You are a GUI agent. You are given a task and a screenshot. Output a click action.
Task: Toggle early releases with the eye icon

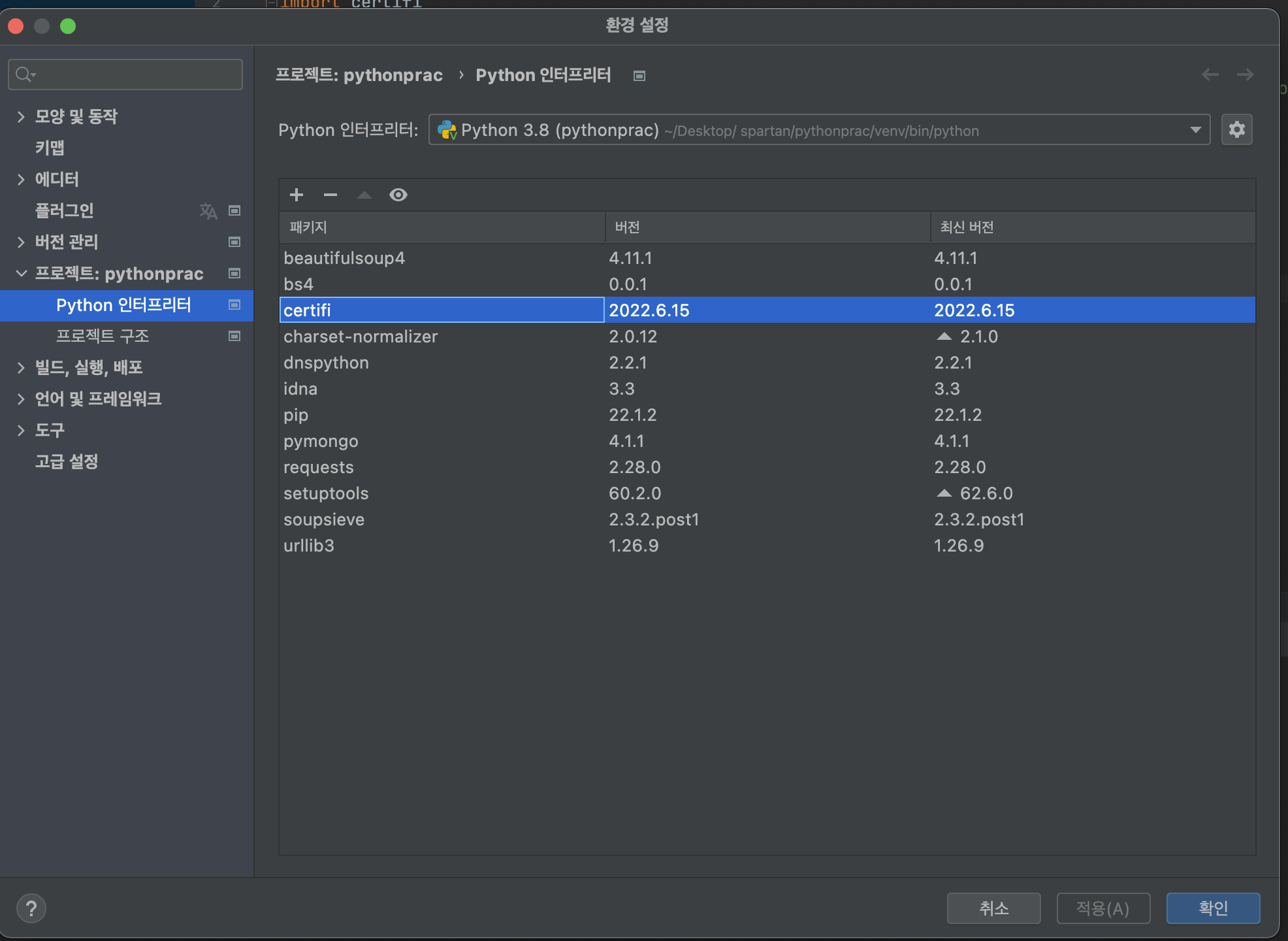pos(398,195)
